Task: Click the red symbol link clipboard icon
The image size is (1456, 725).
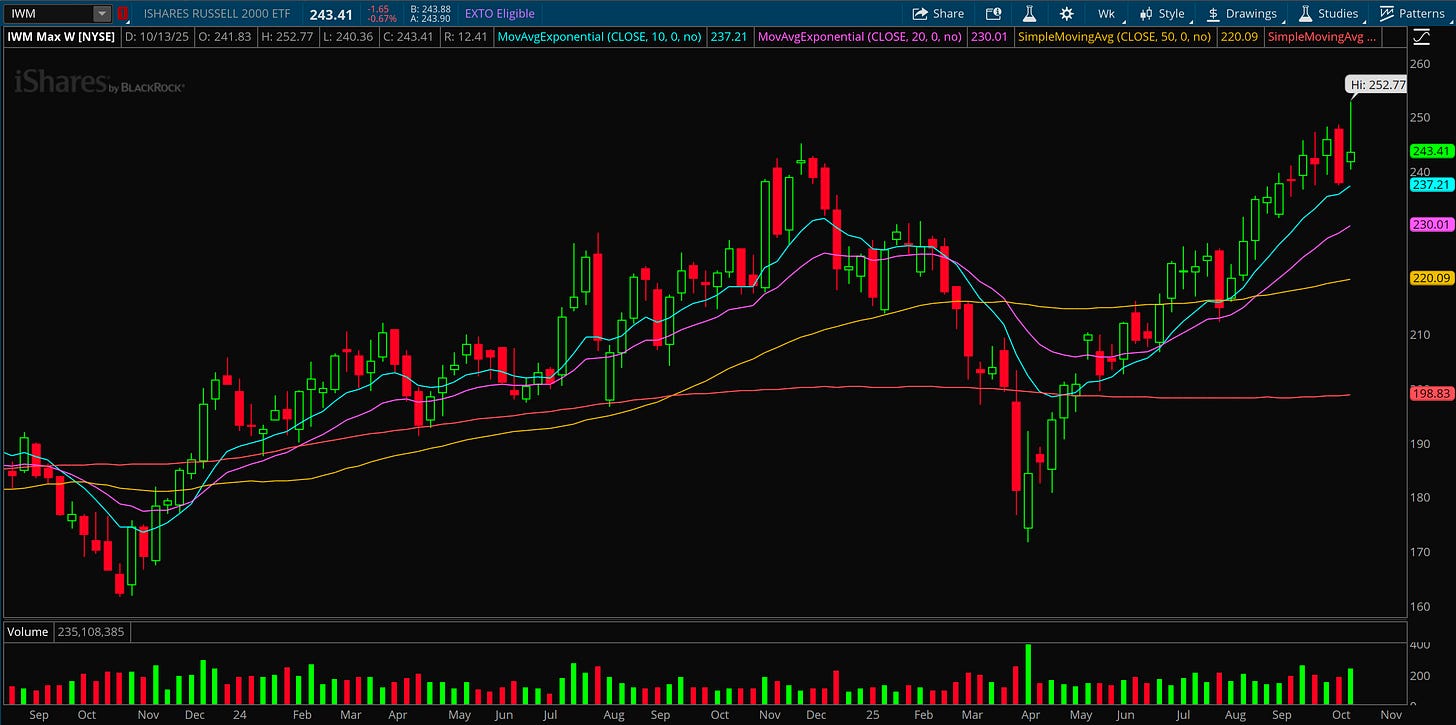Action: pos(123,14)
